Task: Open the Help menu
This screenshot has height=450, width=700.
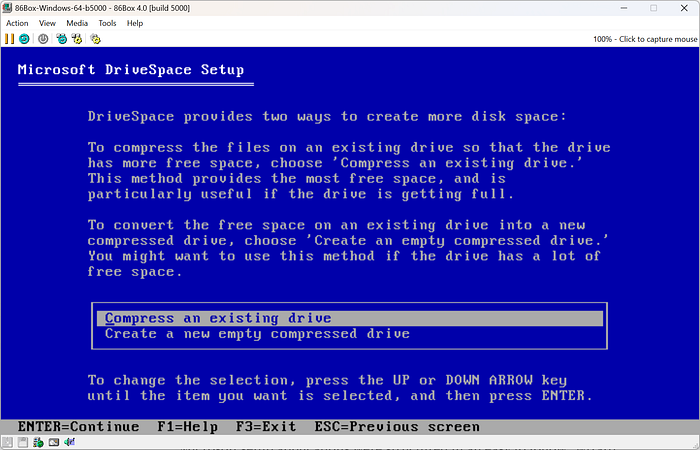Action: pyautogui.click(x=135, y=23)
